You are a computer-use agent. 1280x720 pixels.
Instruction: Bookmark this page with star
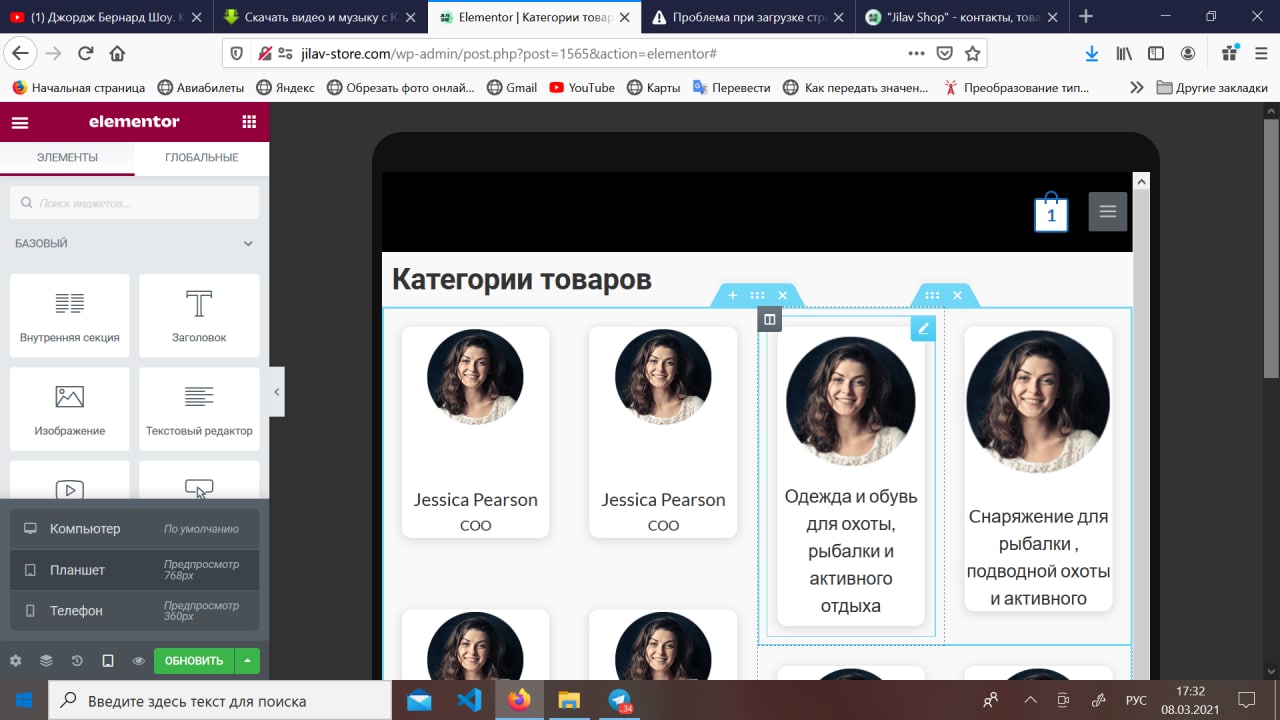coord(971,54)
